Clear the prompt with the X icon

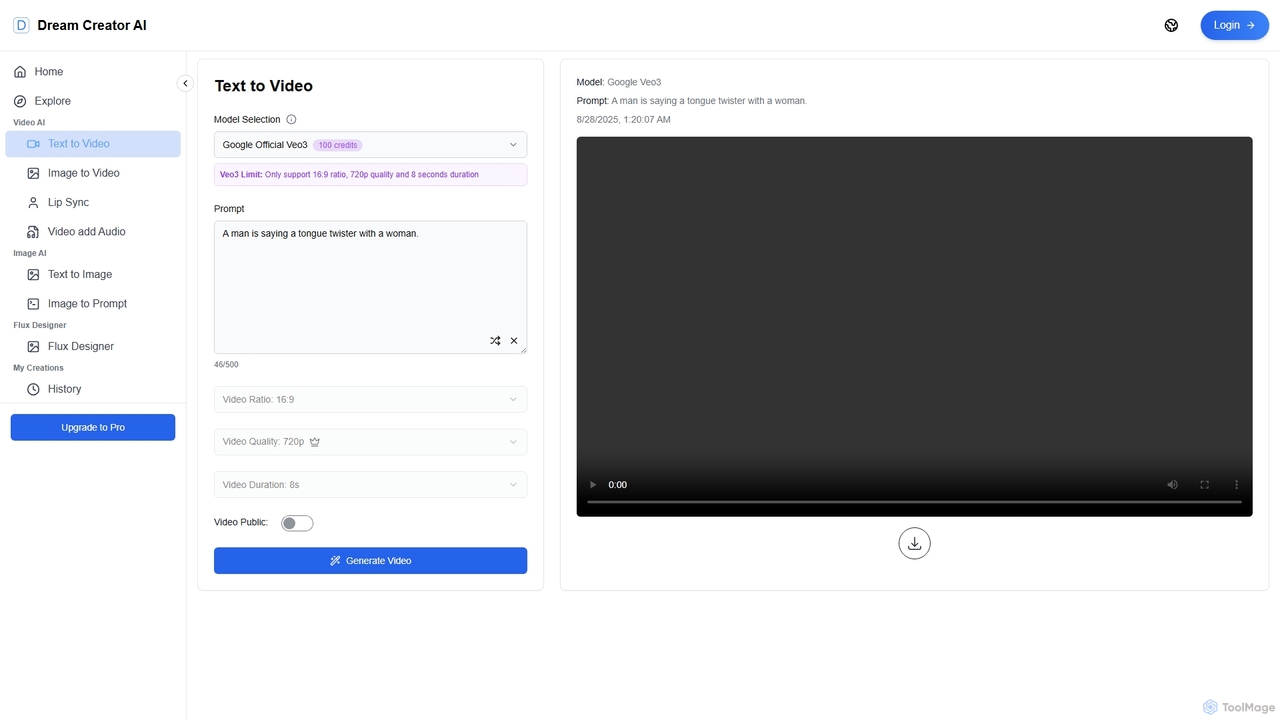pos(514,341)
